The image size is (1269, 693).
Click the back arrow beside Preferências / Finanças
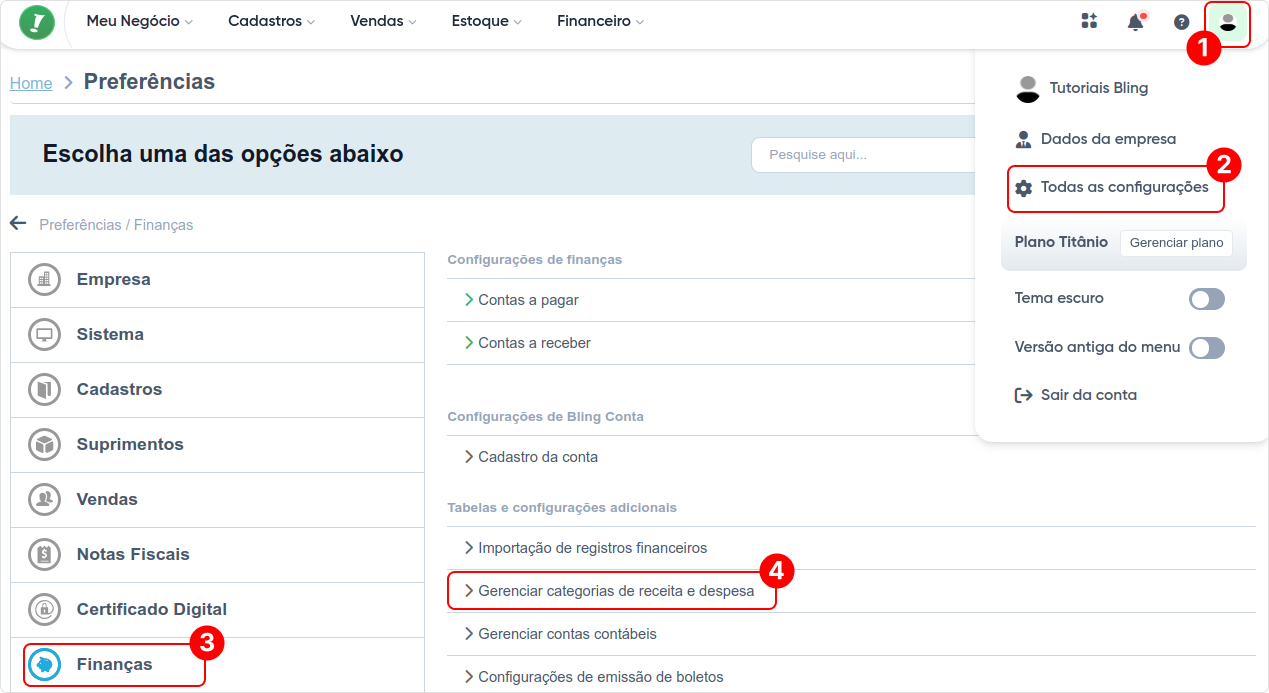pyautogui.click(x=18, y=223)
